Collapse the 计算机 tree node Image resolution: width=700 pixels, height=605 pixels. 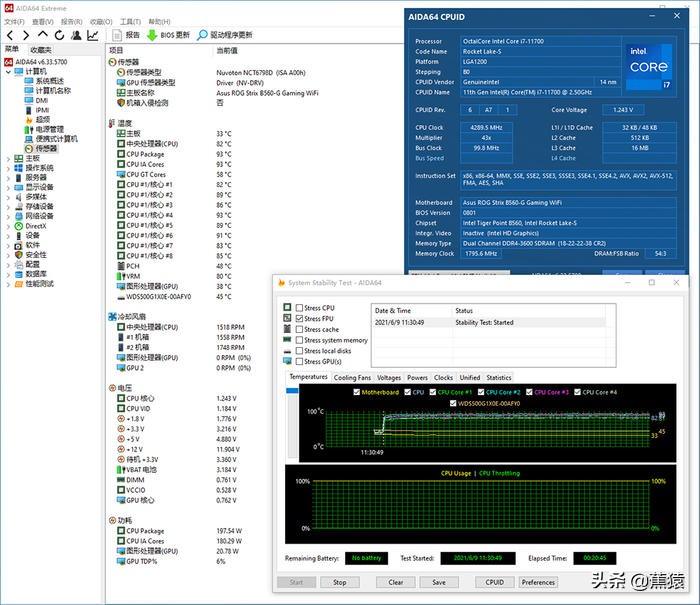[x=8, y=71]
